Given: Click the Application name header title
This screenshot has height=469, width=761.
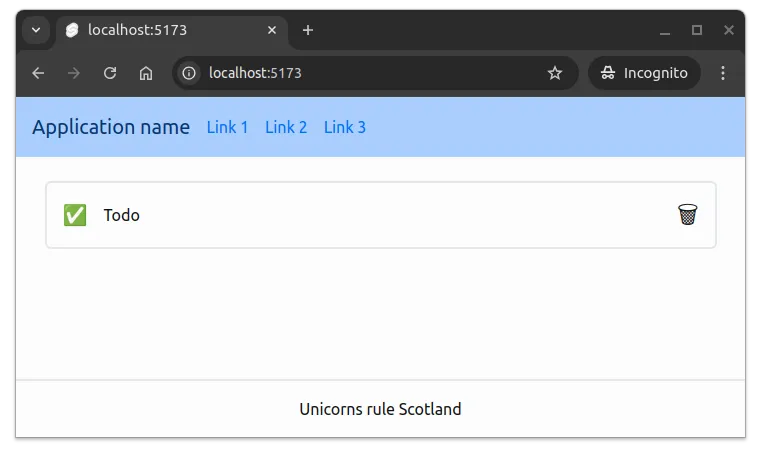Looking at the screenshot, I should pos(111,127).
